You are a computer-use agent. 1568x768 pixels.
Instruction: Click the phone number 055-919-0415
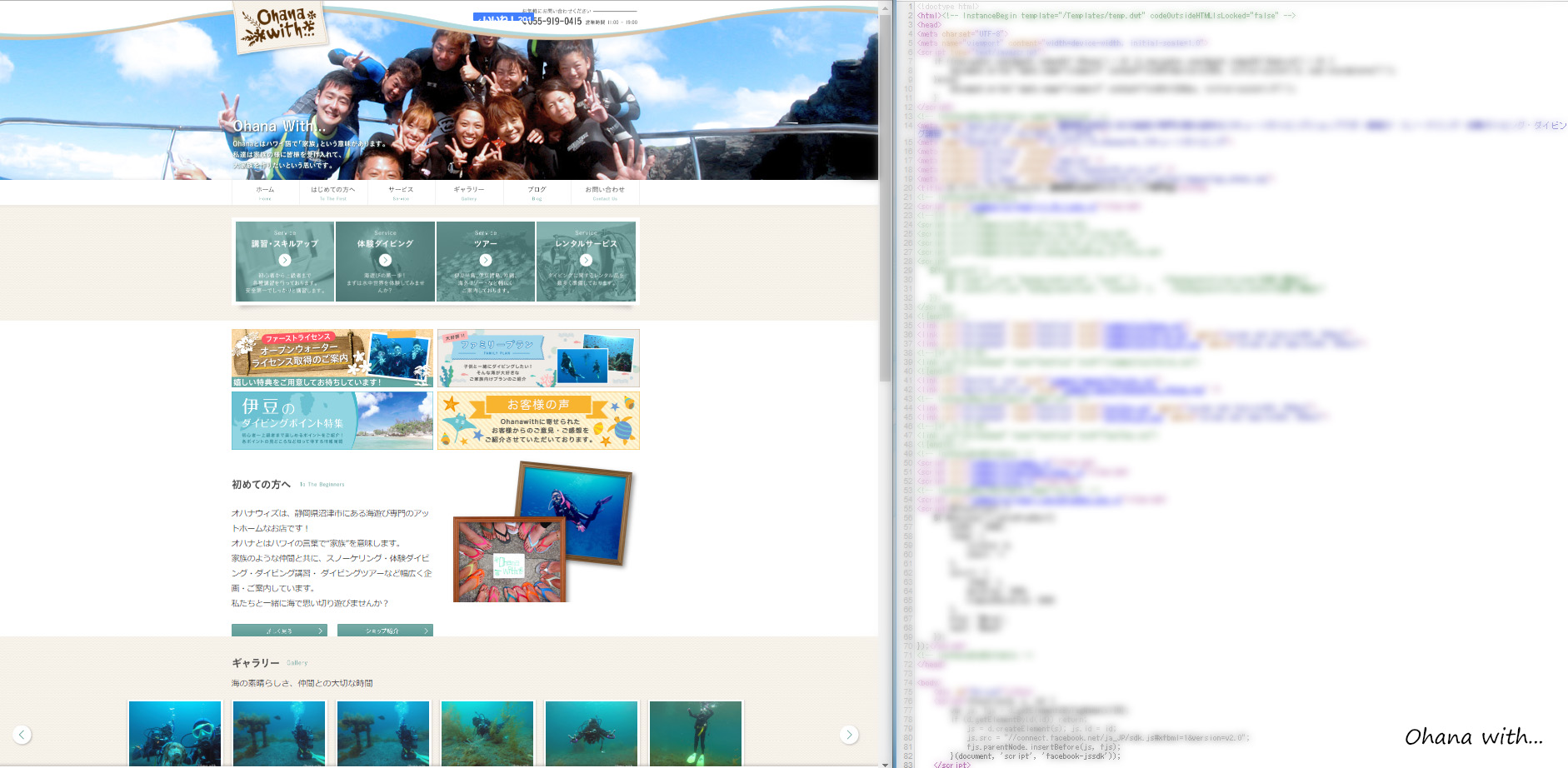[552, 21]
